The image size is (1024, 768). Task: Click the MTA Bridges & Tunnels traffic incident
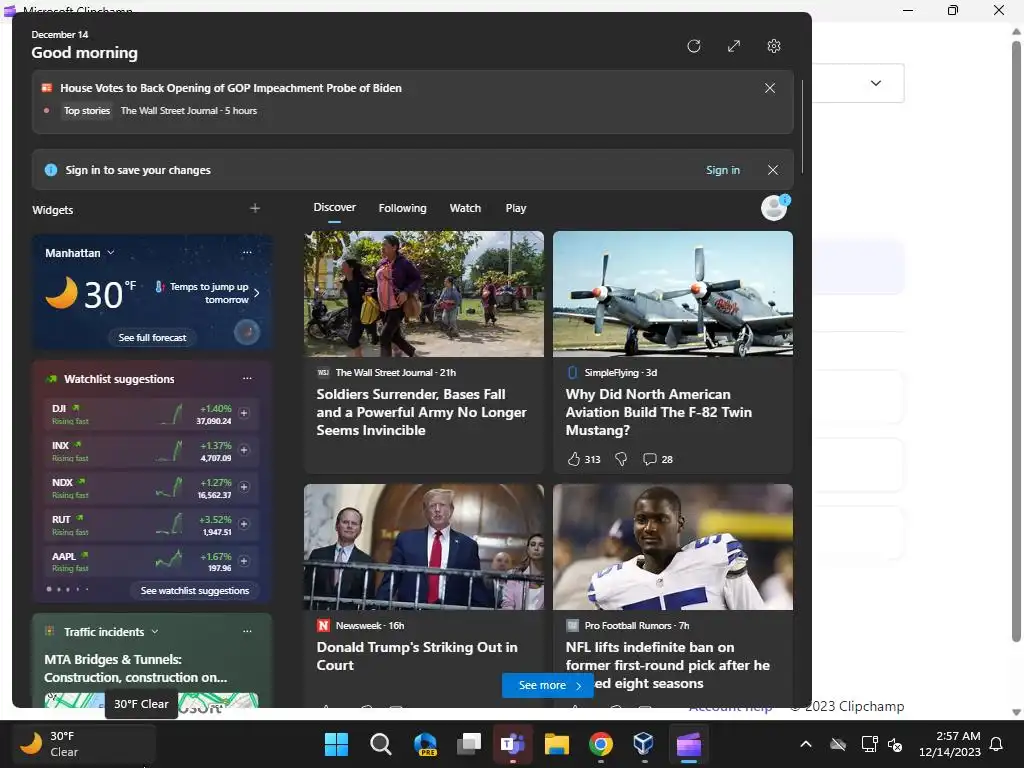tap(136, 668)
